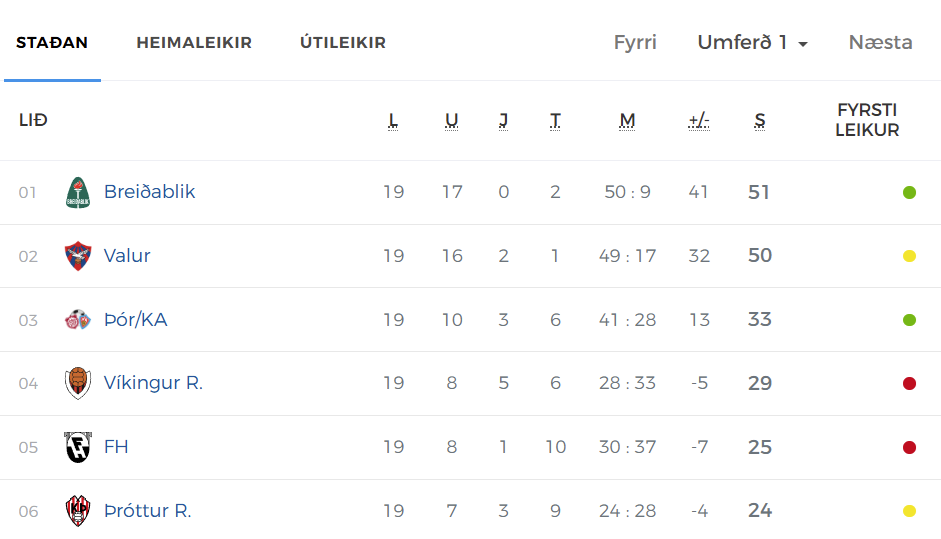941x539 pixels.
Task: Switch to the Heimaleikir tab
Action: (194, 43)
